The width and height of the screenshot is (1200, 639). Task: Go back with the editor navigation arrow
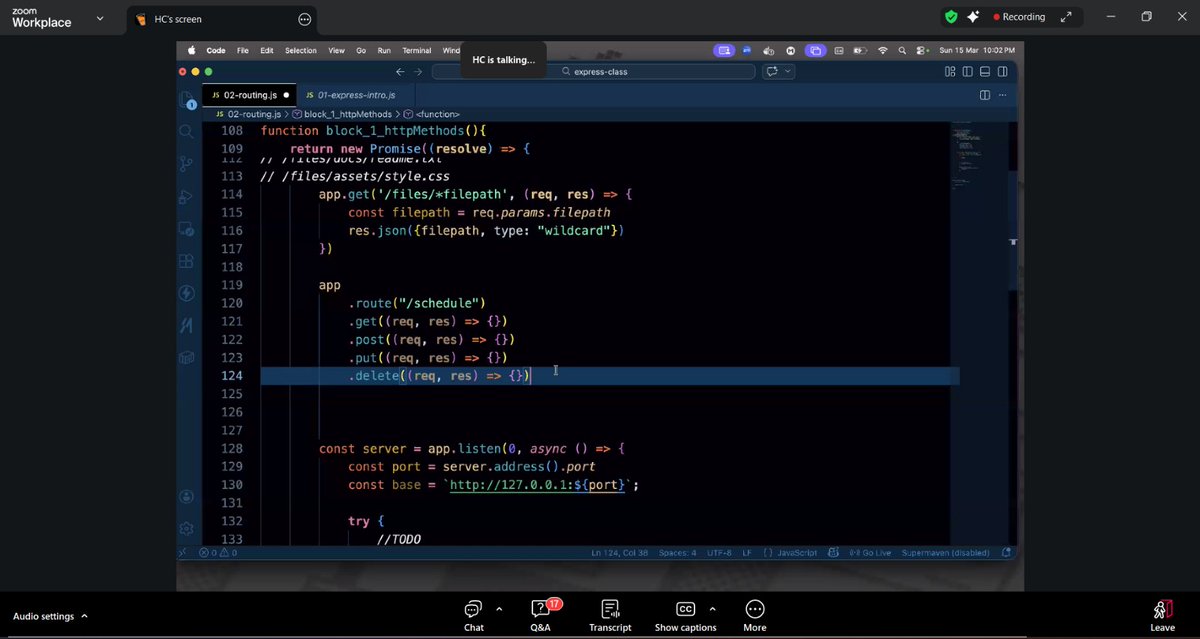point(401,72)
